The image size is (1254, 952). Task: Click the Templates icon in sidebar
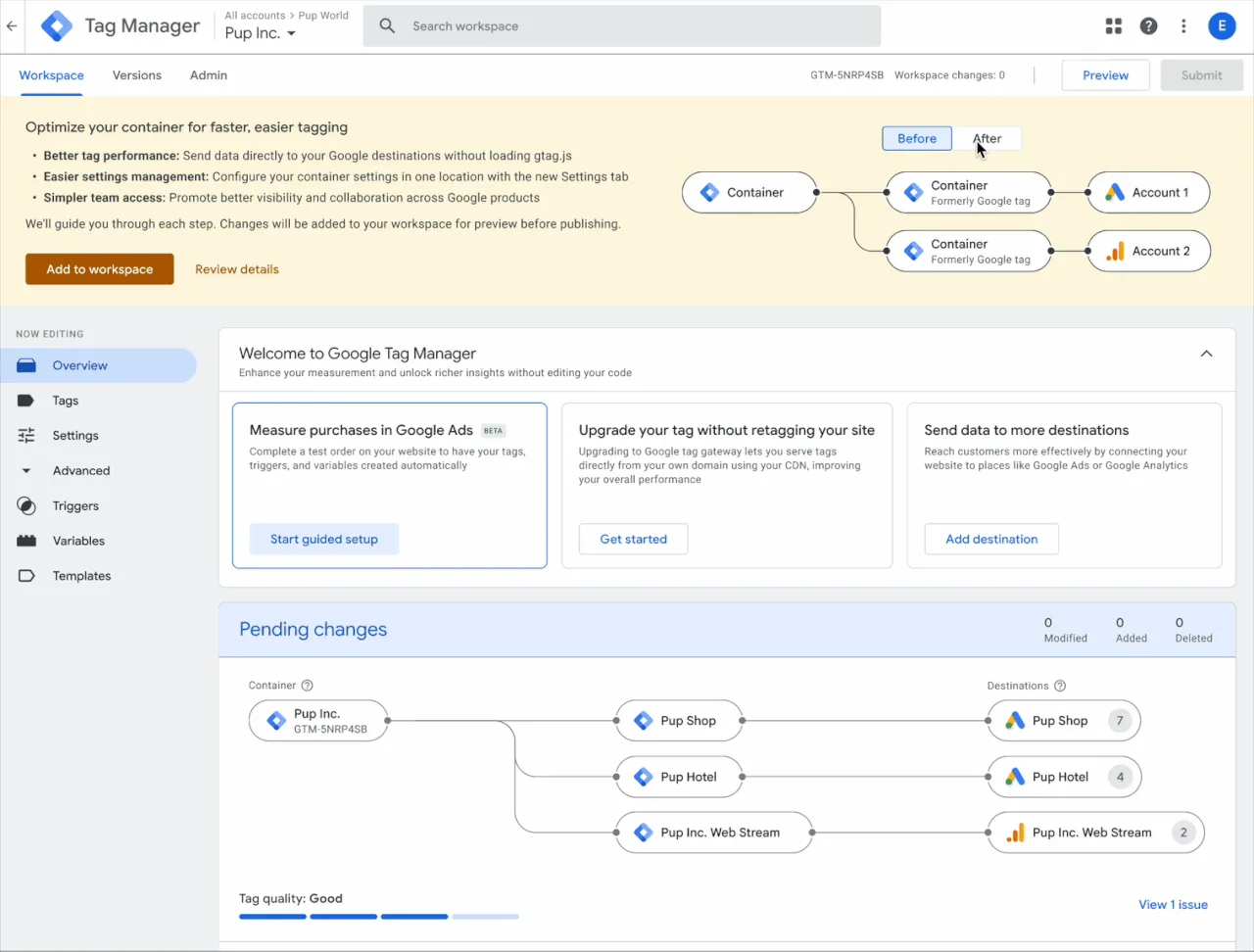click(26, 576)
